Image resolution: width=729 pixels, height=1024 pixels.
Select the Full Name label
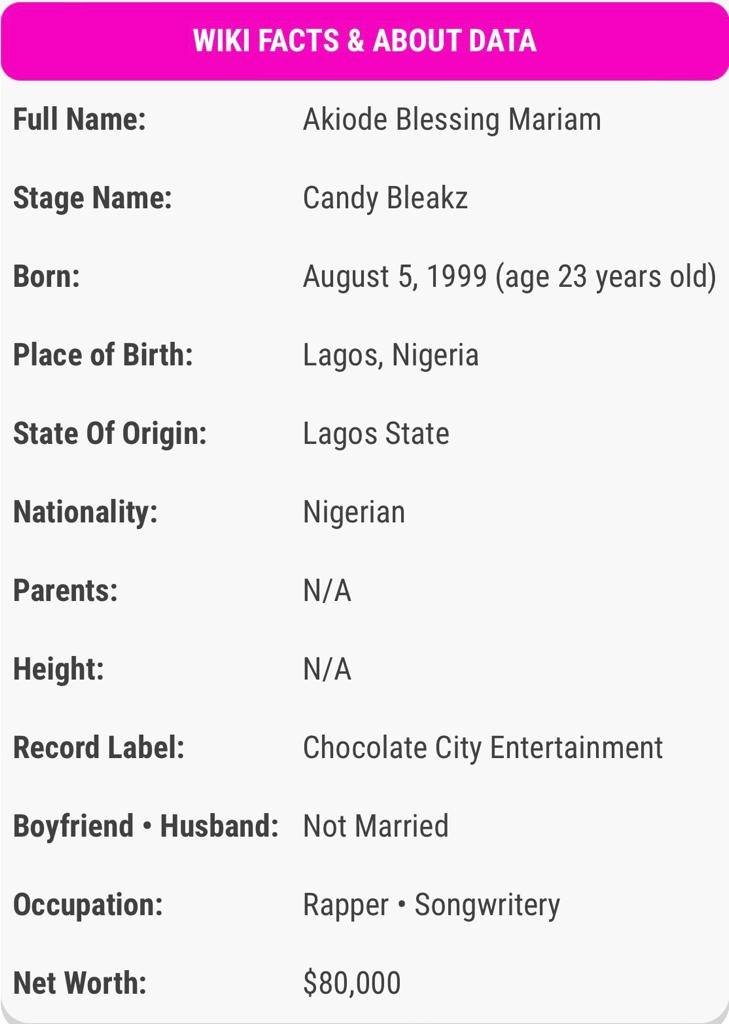coord(79,120)
